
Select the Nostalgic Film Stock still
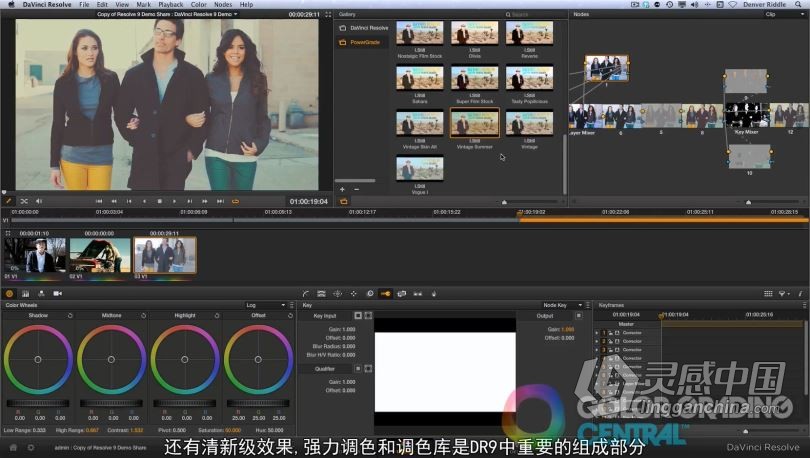(419, 33)
